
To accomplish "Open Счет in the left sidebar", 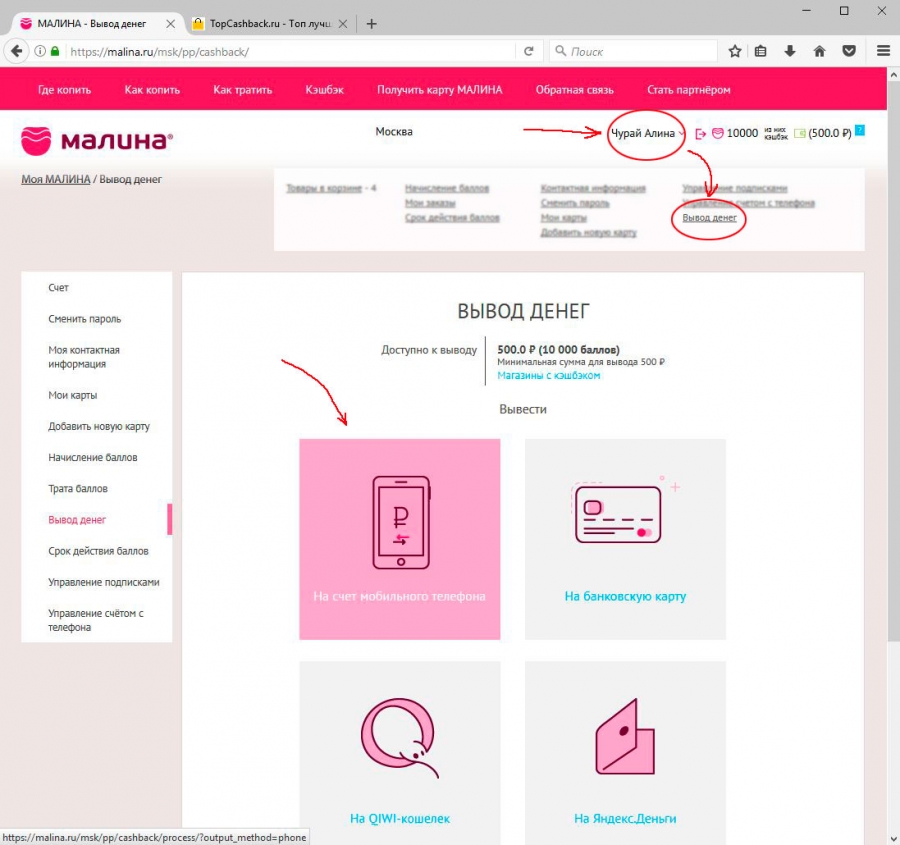I will click(x=59, y=288).
